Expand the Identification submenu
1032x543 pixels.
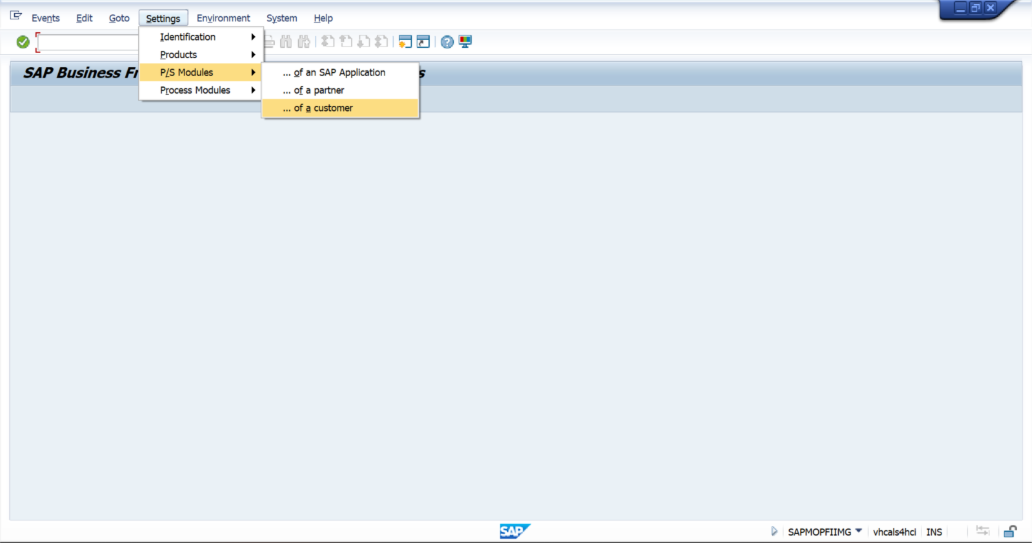200,37
